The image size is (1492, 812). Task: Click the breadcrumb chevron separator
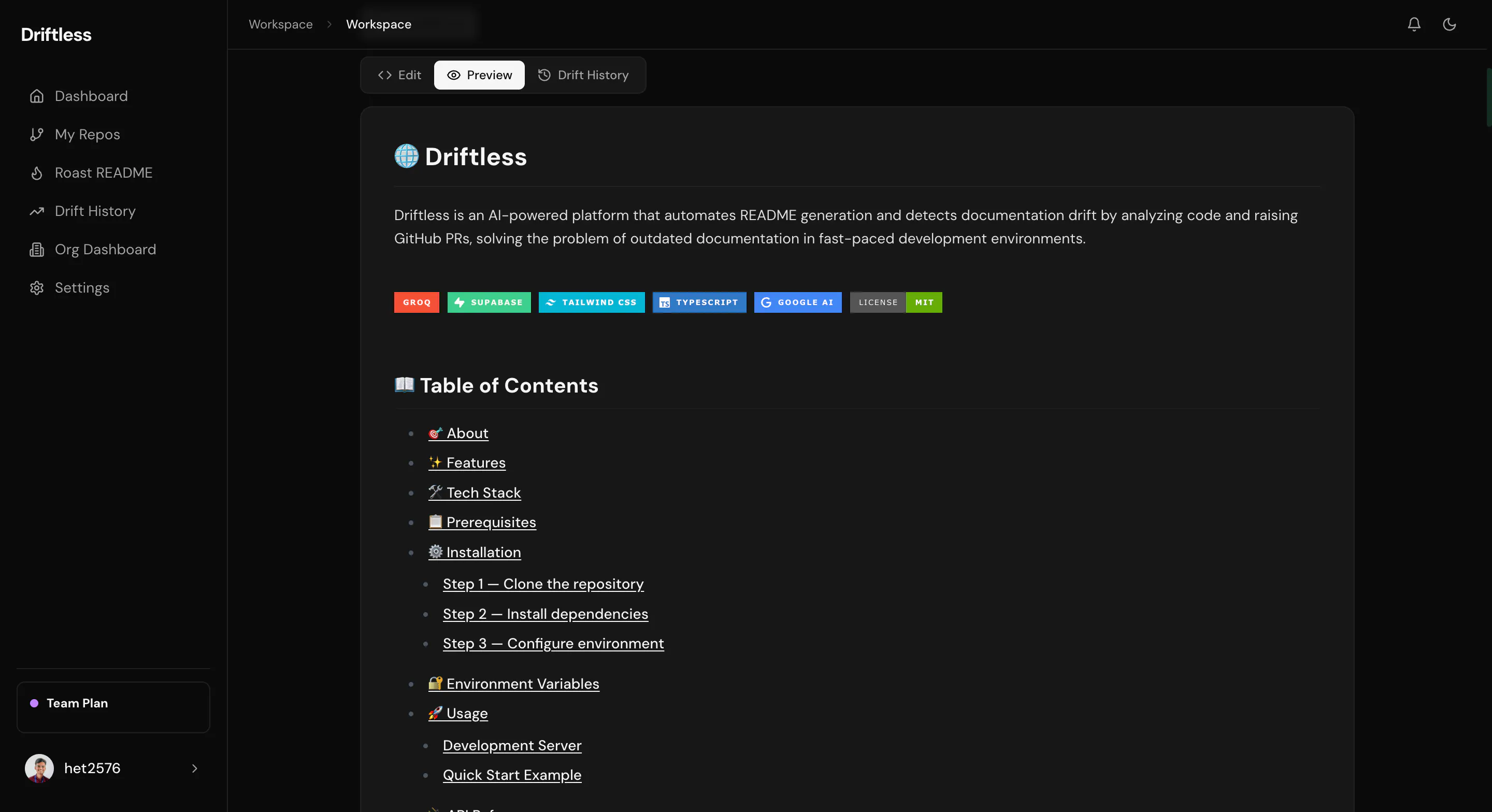click(329, 24)
